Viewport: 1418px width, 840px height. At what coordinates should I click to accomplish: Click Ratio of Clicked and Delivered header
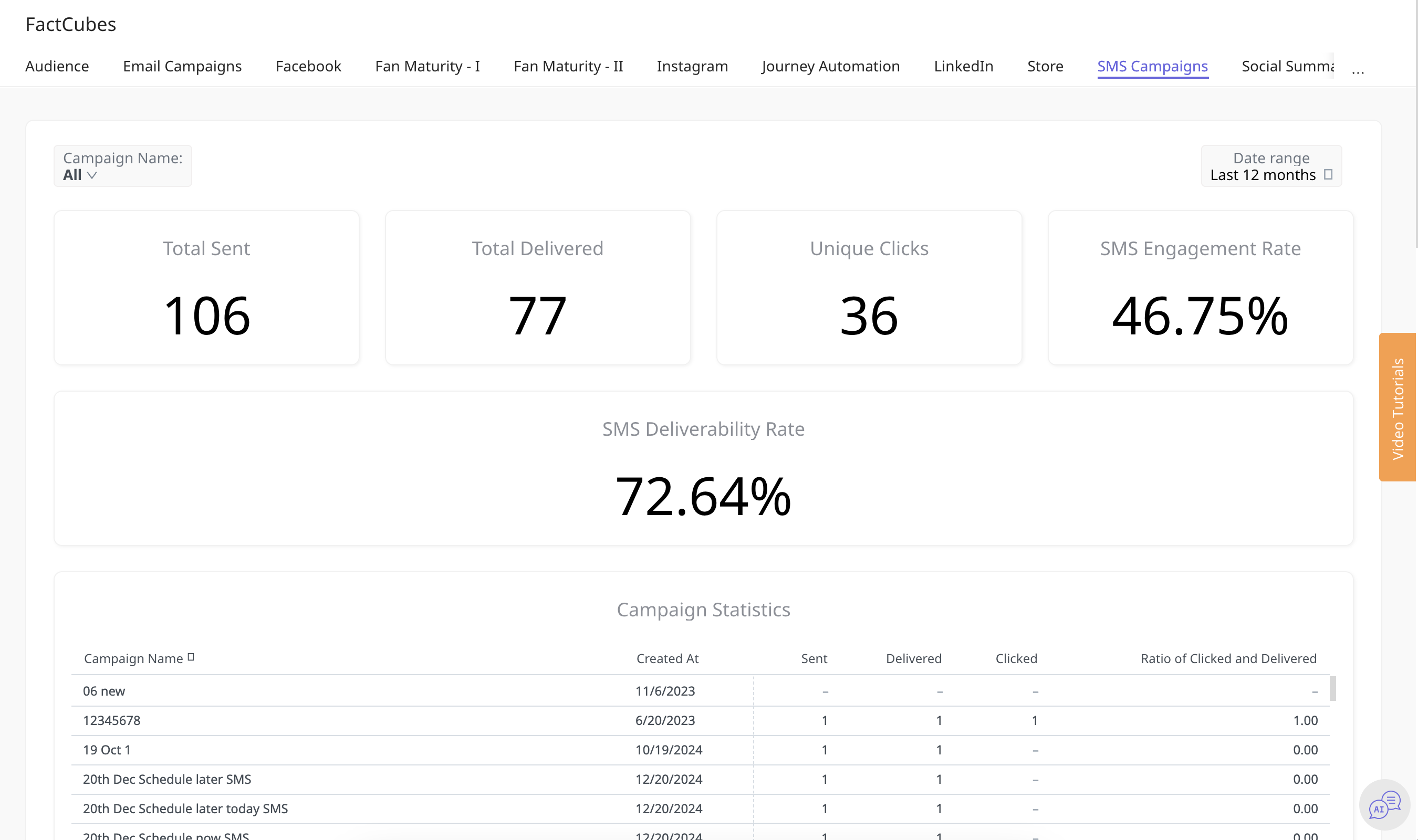tap(1228, 658)
